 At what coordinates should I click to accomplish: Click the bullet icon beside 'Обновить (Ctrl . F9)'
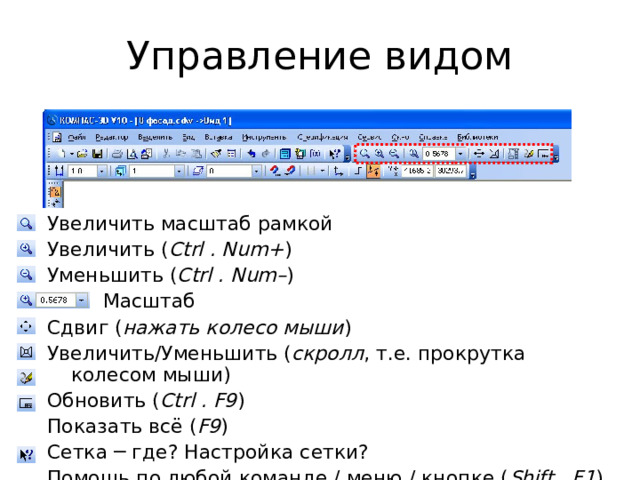(26, 404)
